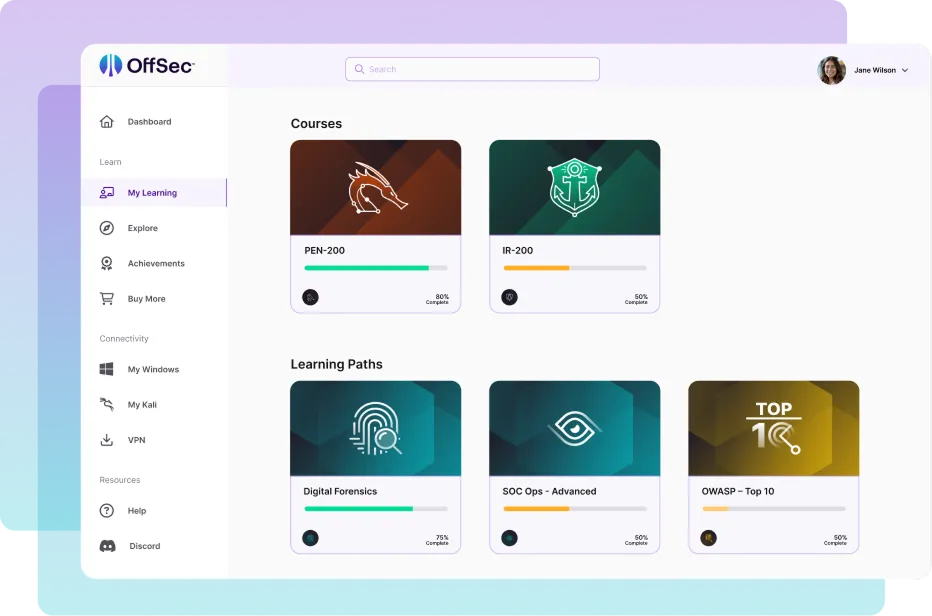Image resolution: width=932 pixels, height=616 pixels.
Task: Open the PEN-200 course title
Action: tap(325, 251)
